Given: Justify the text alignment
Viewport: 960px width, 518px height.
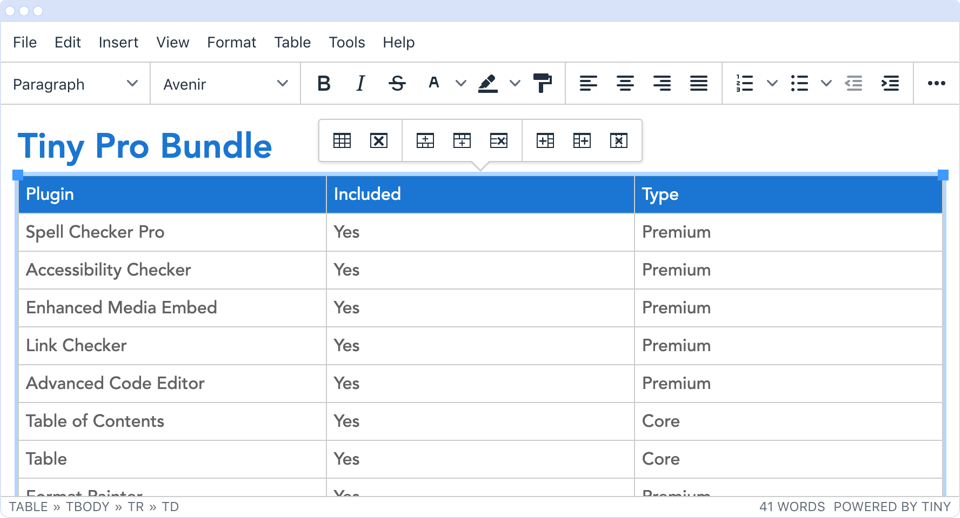Looking at the screenshot, I should (699, 84).
